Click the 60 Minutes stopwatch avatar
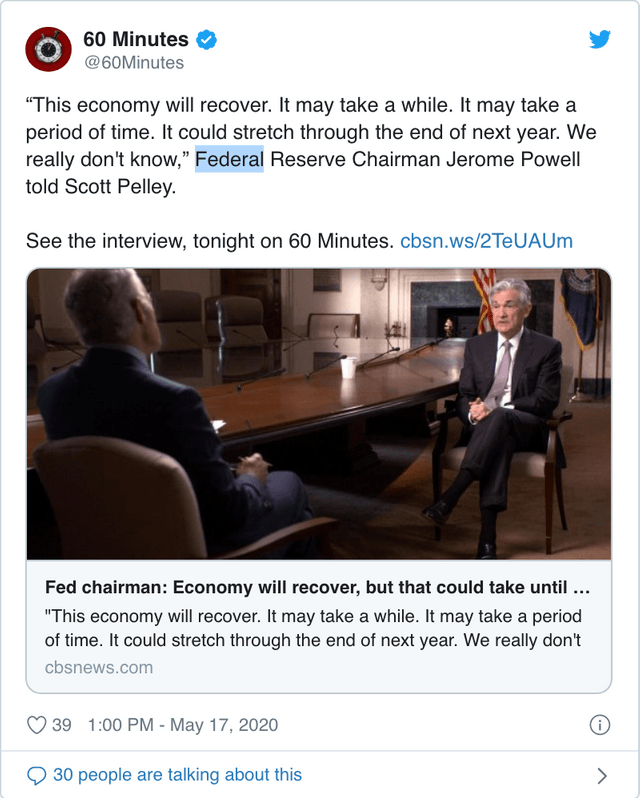 [x=48, y=49]
